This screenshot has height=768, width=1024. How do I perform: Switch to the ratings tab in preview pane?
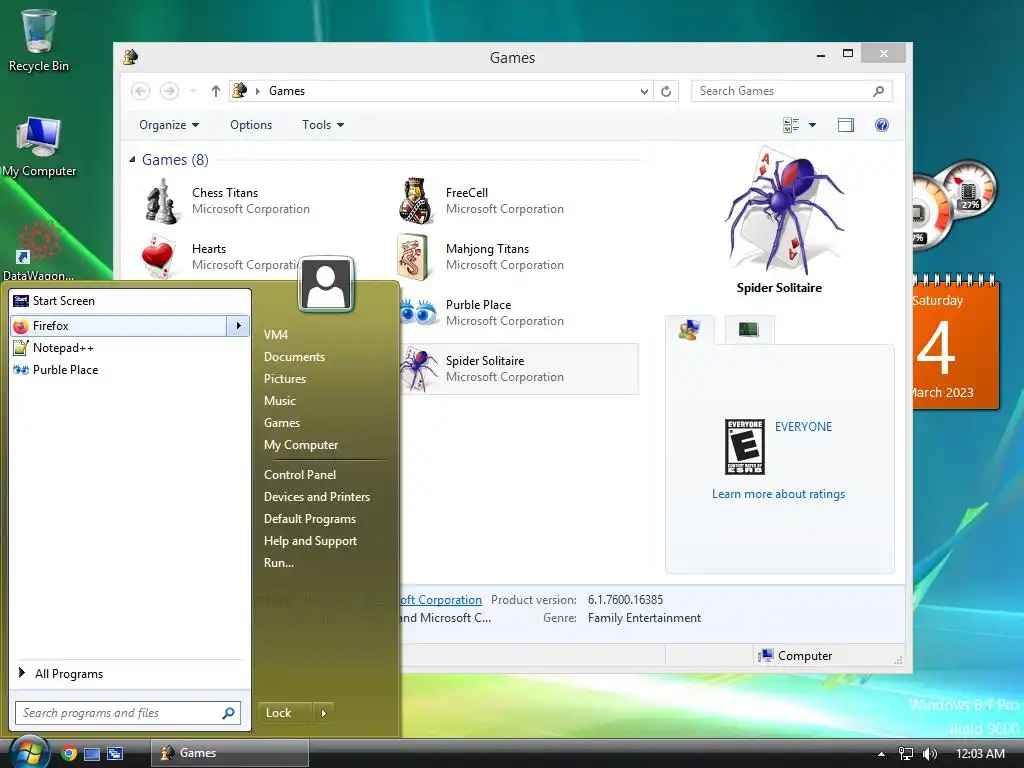click(690, 329)
